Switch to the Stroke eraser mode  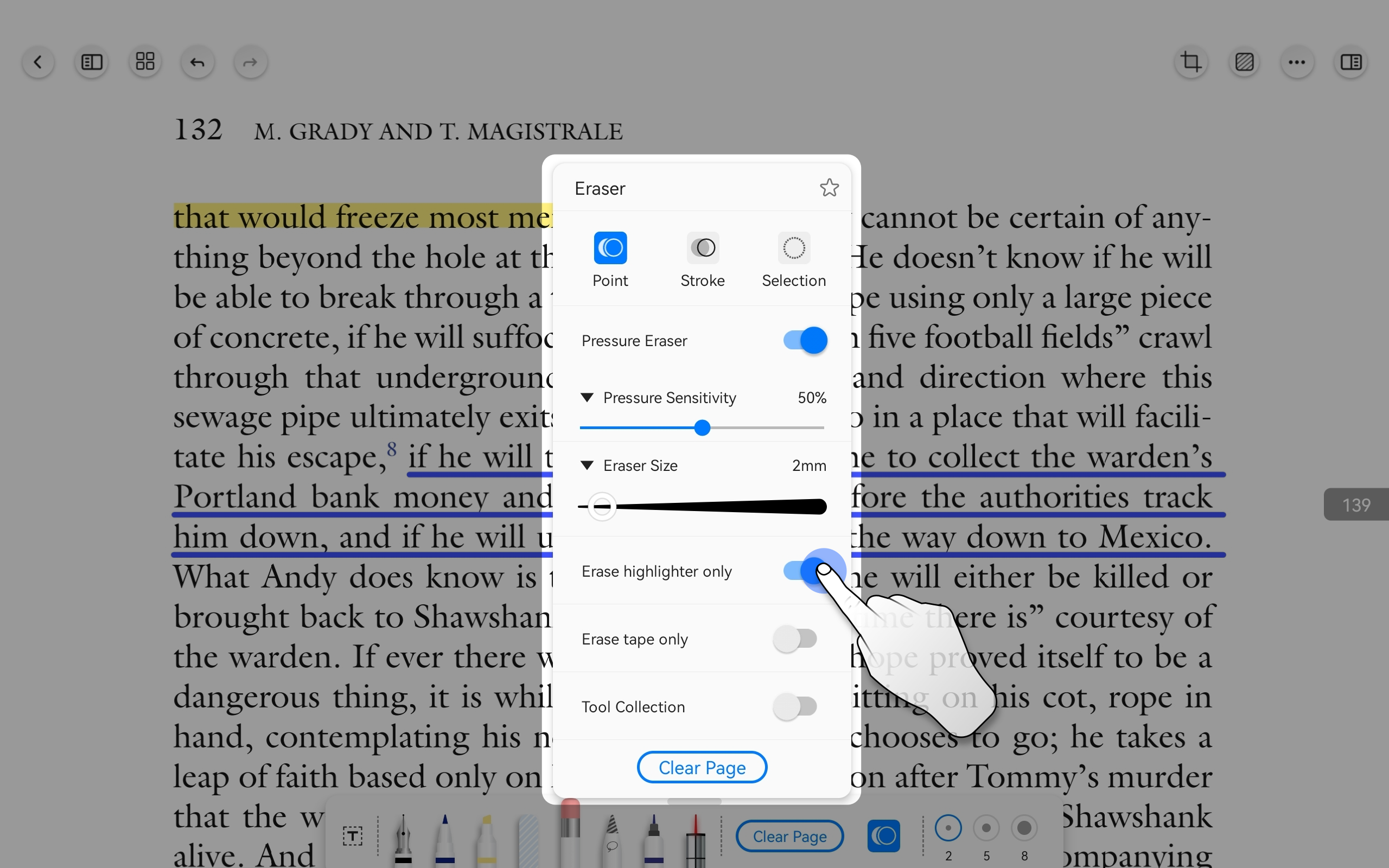click(703, 248)
